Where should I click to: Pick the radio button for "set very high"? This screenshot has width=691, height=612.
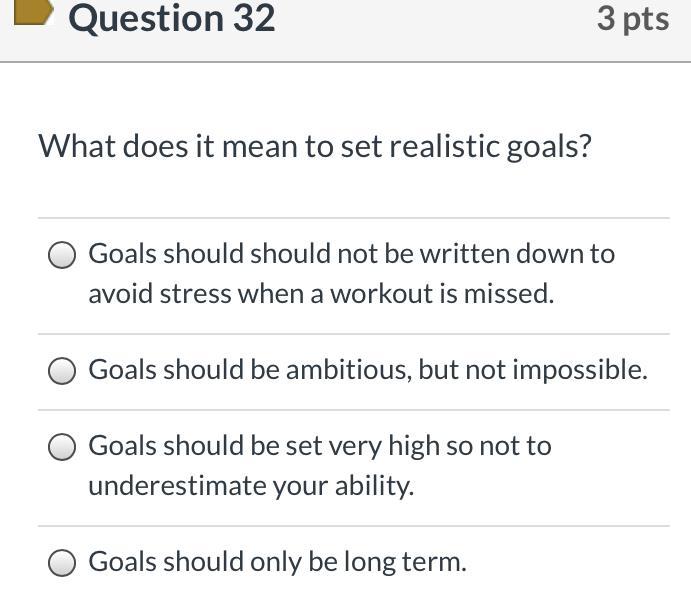click(63, 448)
